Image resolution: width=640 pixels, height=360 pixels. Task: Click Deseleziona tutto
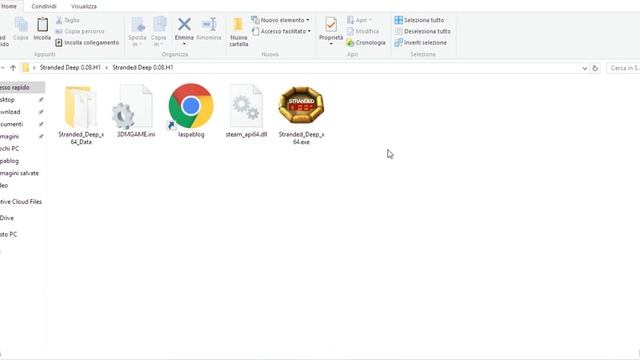(423, 31)
